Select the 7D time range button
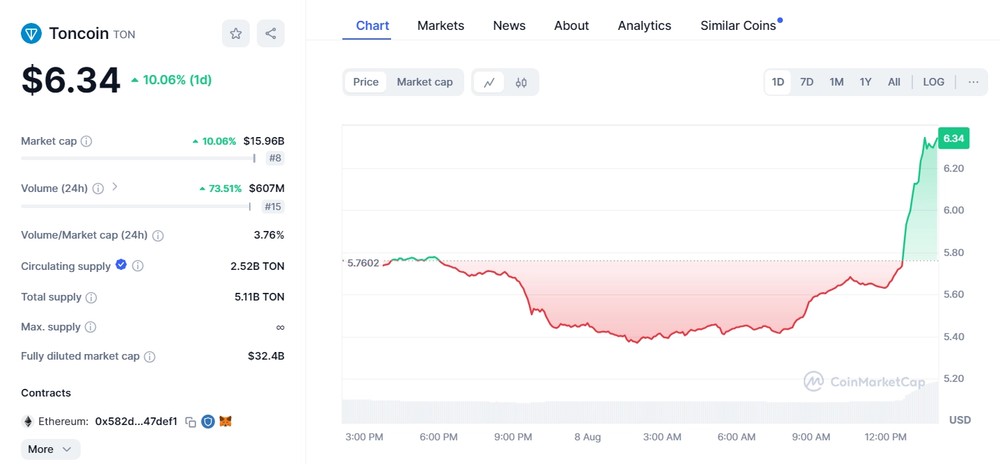The width and height of the screenshot is (1000, 464). click(807, 82)
